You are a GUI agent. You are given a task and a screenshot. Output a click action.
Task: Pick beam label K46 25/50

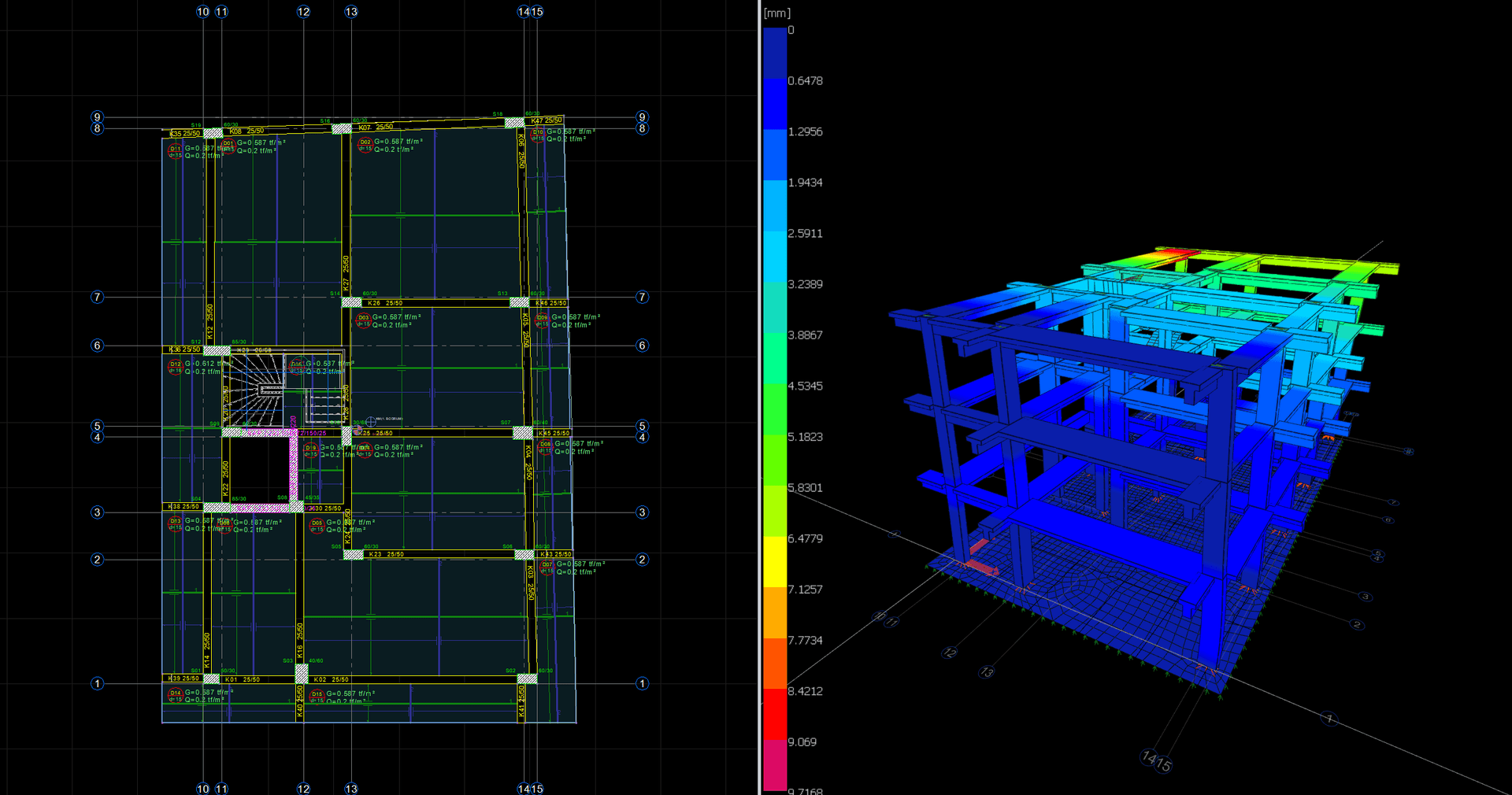tap(551, 303)
